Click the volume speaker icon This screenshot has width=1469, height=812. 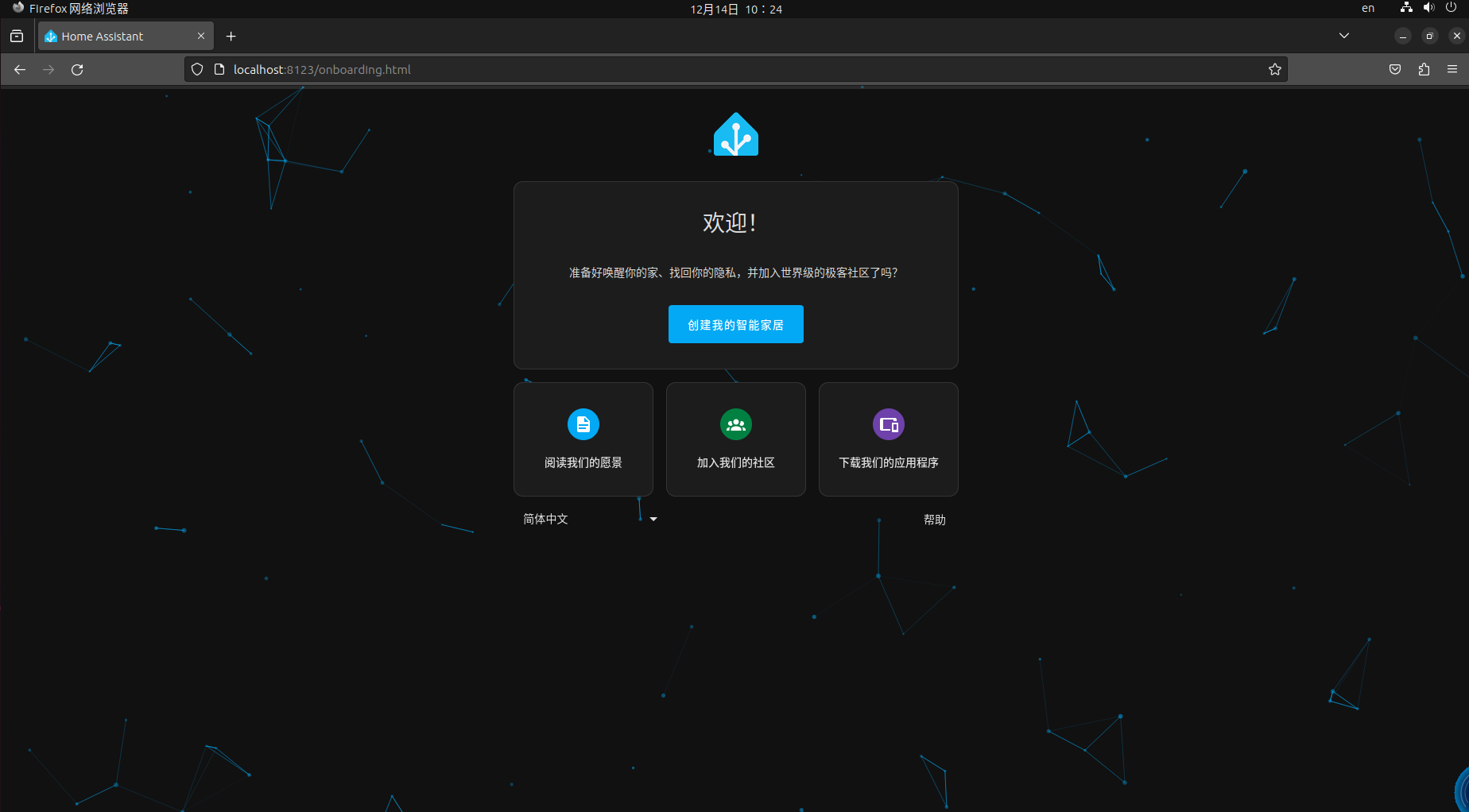(1428, 8)
